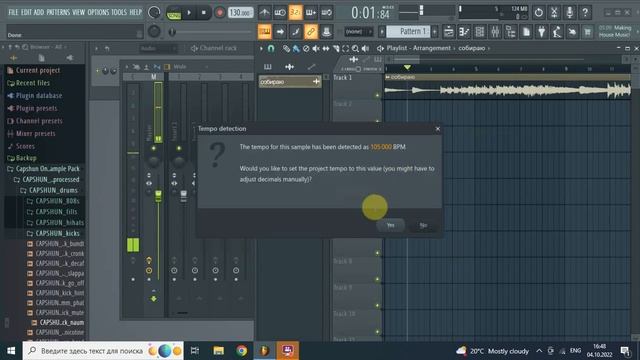
Task: Select the Playlist slip tool
Action: [x=326, y=49]
